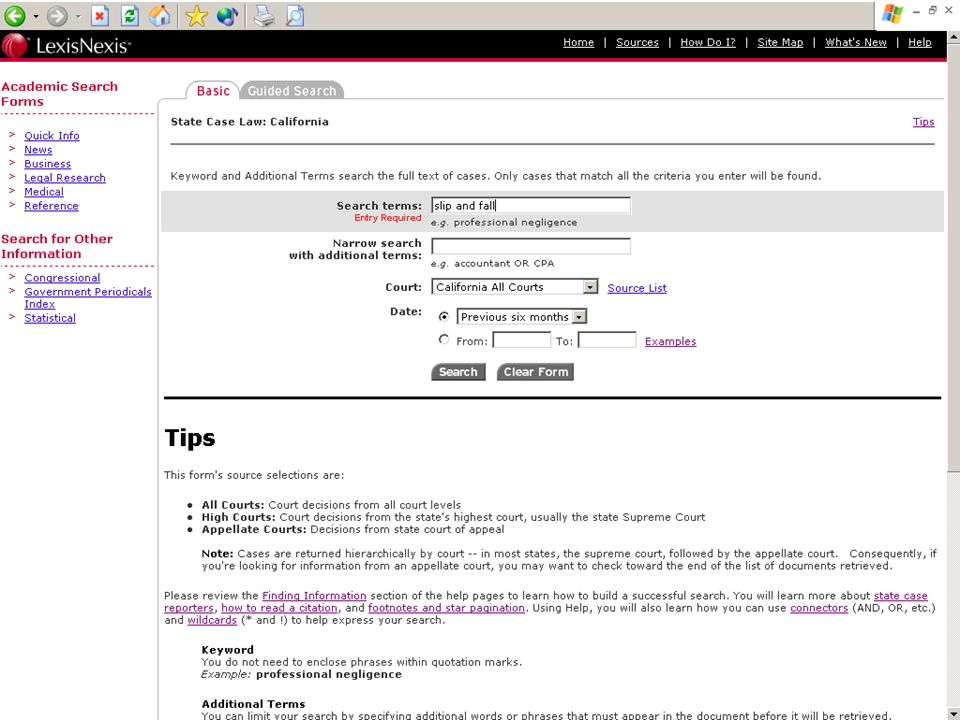Click the globe web icon in toolbar

pyautogui.click(x=227, y=16)
